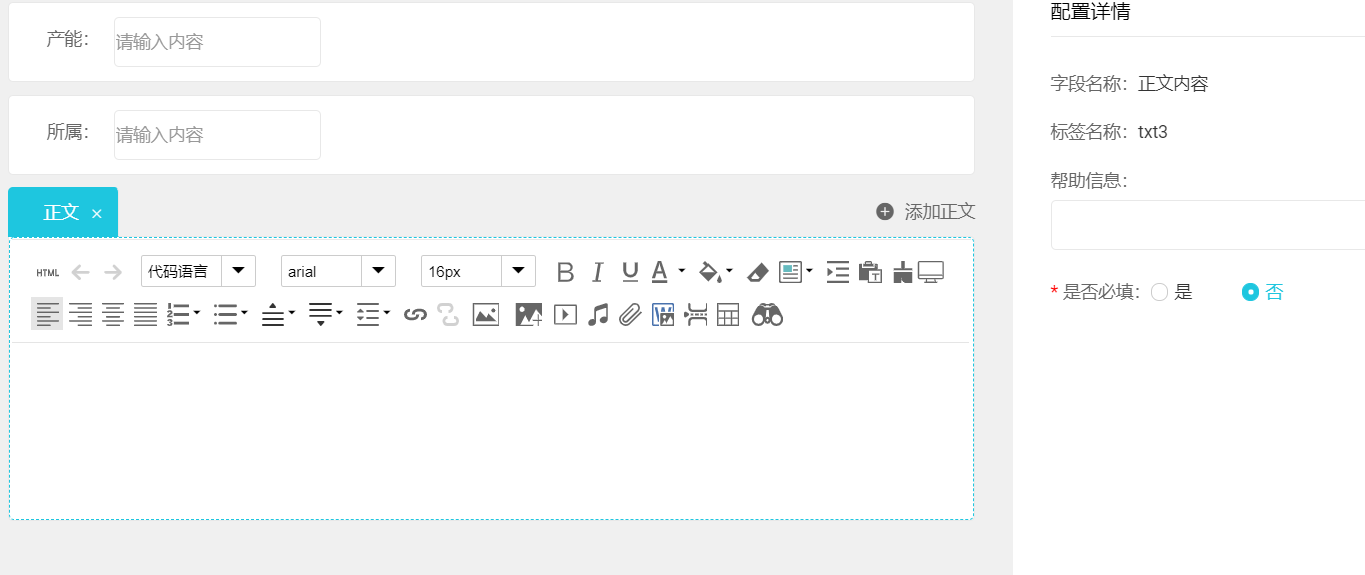This screenshot has width=1365, height=575.
Task: Open font color dropdown arrow
Action: click(682, 271)
